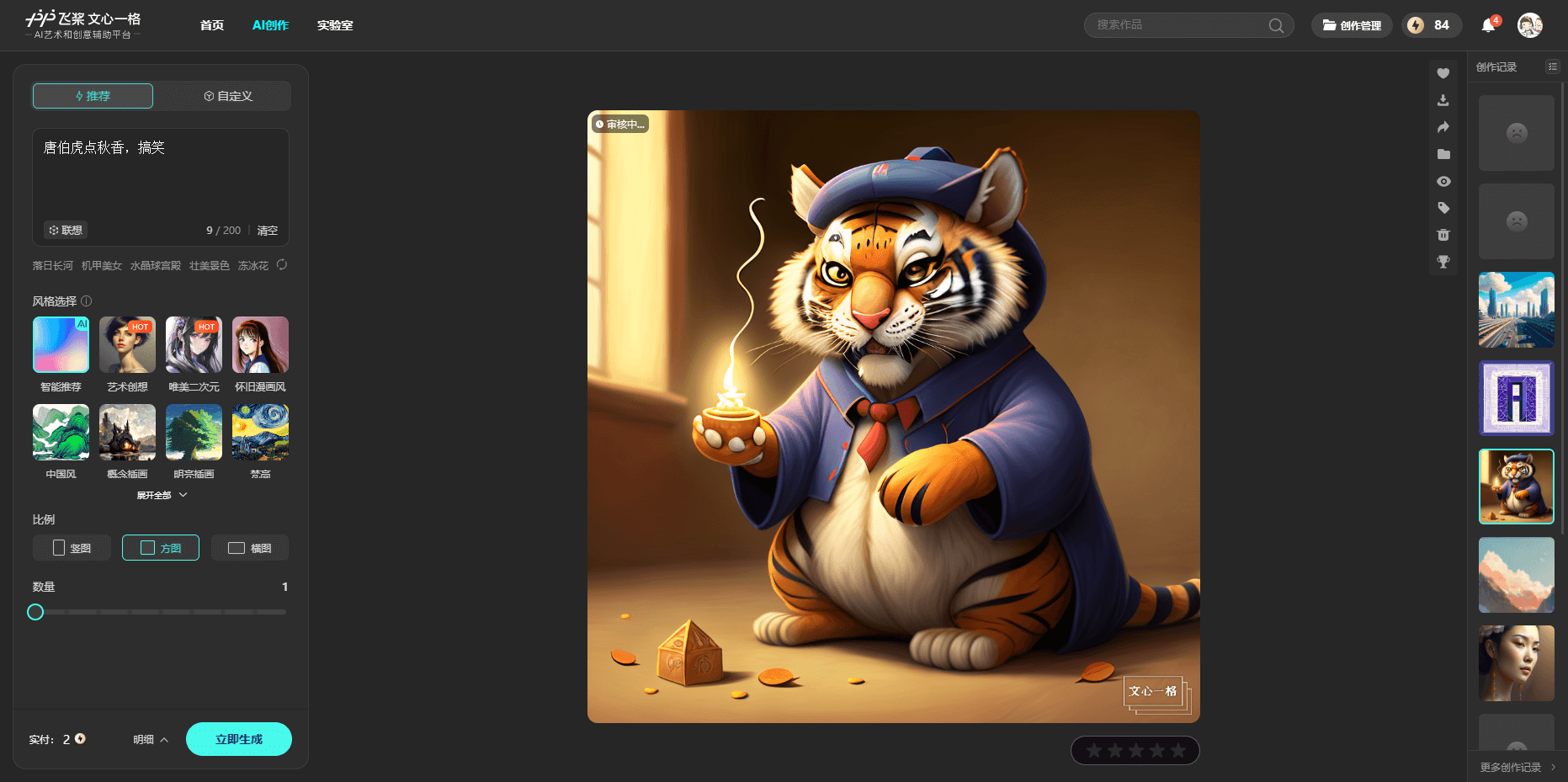Toggle the eye visibility icon
Screen dimensions: 1568x782
pyautogui.click(x=1443, y=181)
